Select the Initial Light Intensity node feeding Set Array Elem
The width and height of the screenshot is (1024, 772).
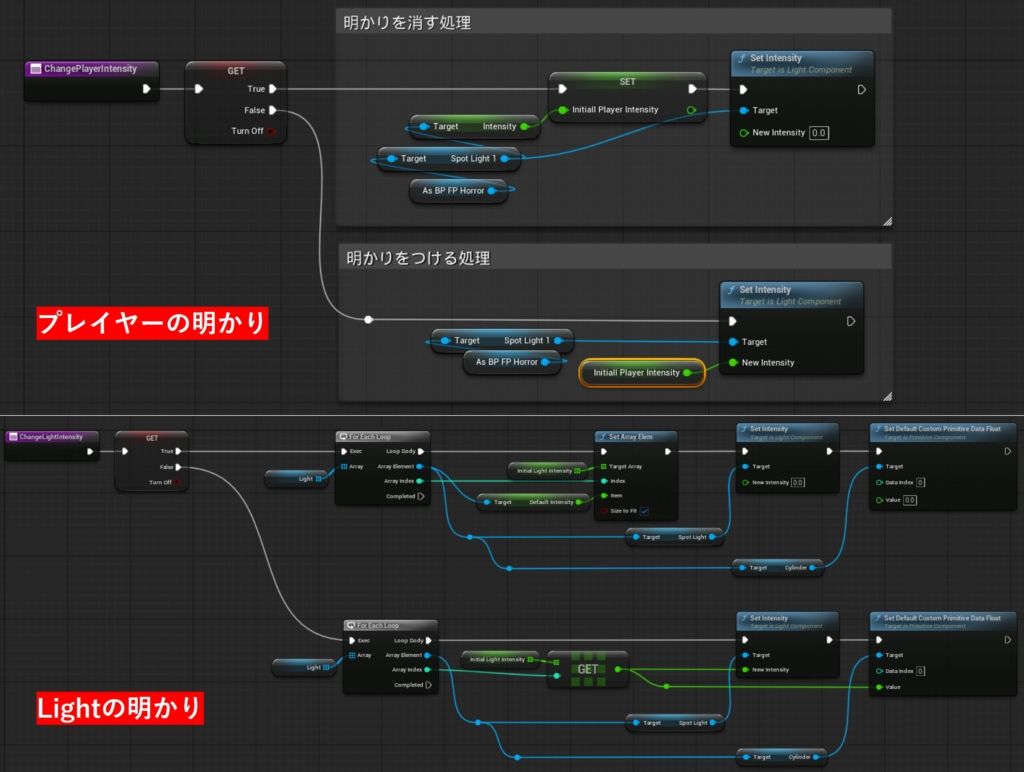pyautogui.click(x=548, y=470)
